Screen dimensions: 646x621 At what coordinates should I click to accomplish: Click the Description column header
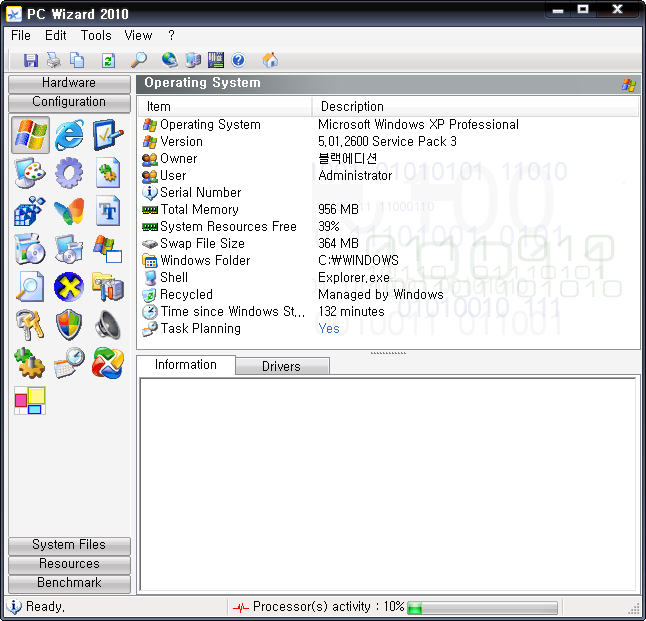point(475,107)
